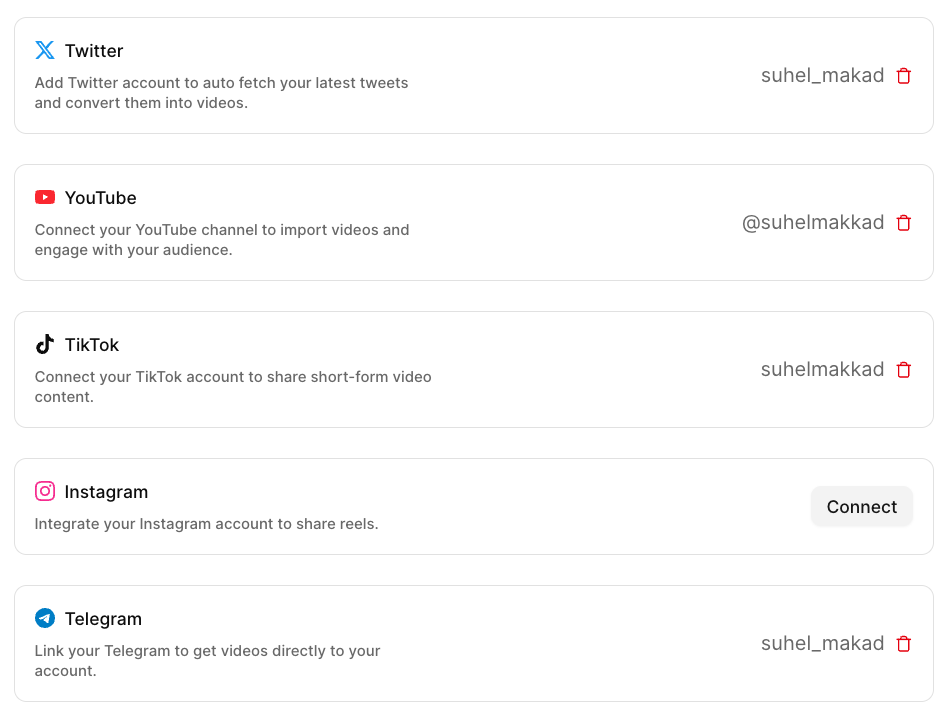This screenshot has height=718, width=950.
Task: Connect the Instagram account
Action: pos(862,507)
